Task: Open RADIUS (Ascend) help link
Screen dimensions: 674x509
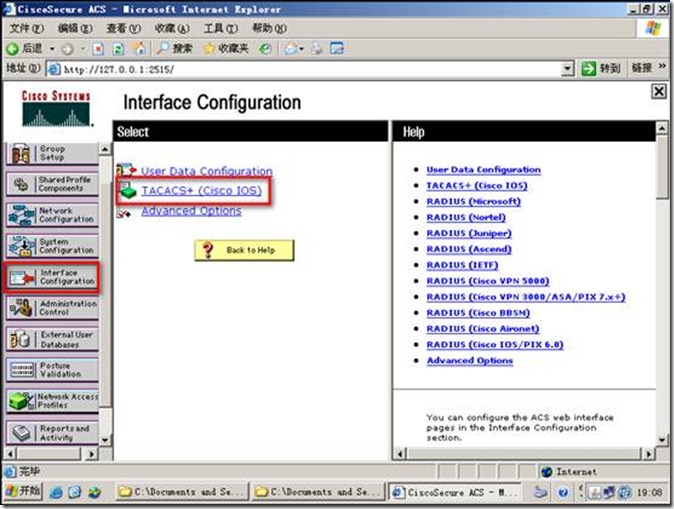Action: [469, 249]
